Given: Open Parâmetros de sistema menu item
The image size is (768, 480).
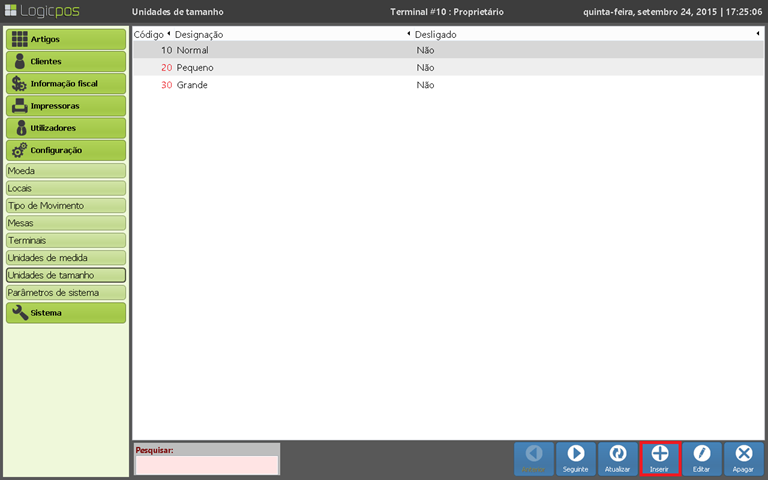Looking at the screenshot, I should (x=66, y=293).
